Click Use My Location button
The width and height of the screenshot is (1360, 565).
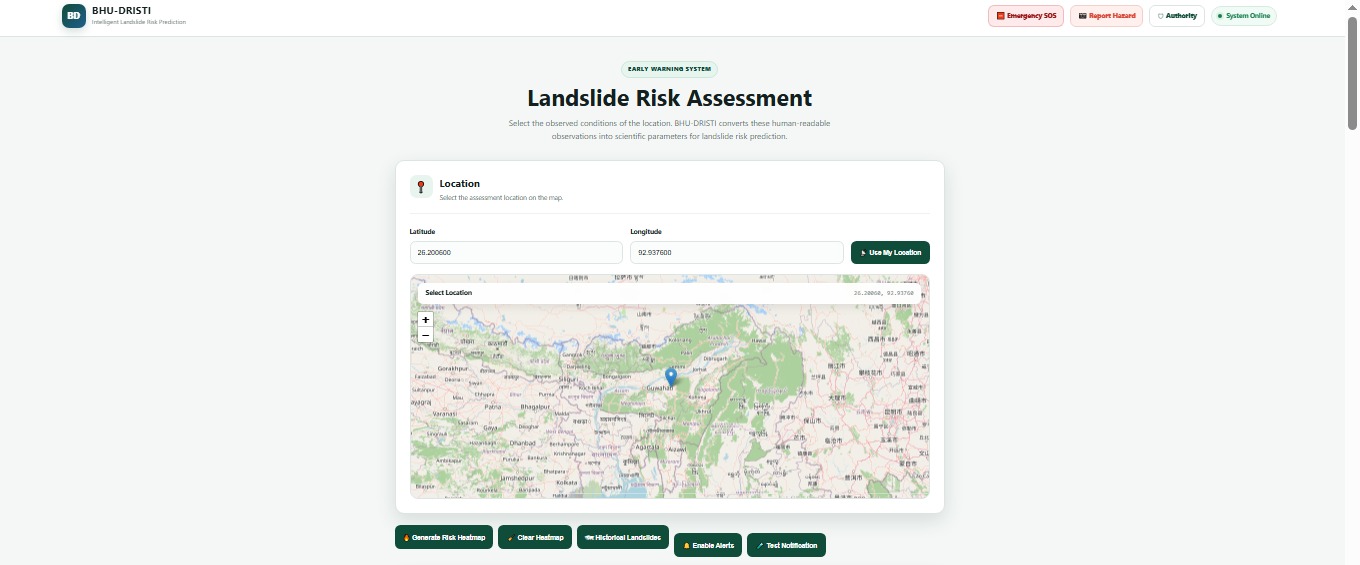point(890,252)
